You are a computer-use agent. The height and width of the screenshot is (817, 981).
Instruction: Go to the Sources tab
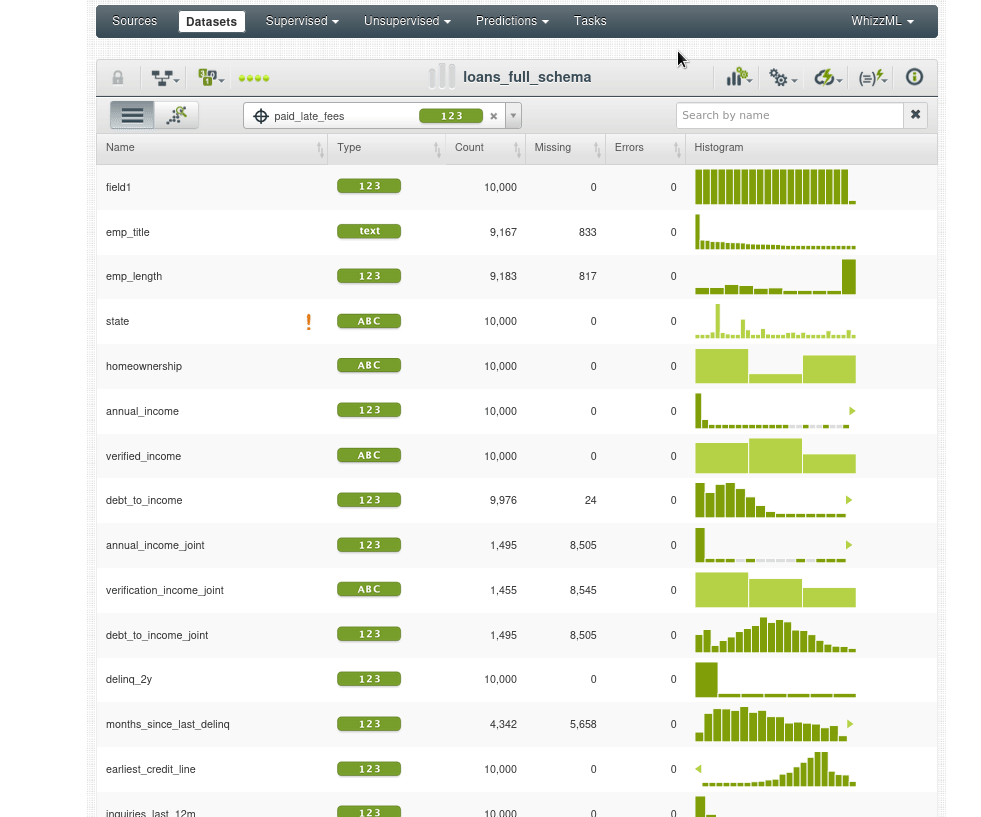(x=134, y=21)
